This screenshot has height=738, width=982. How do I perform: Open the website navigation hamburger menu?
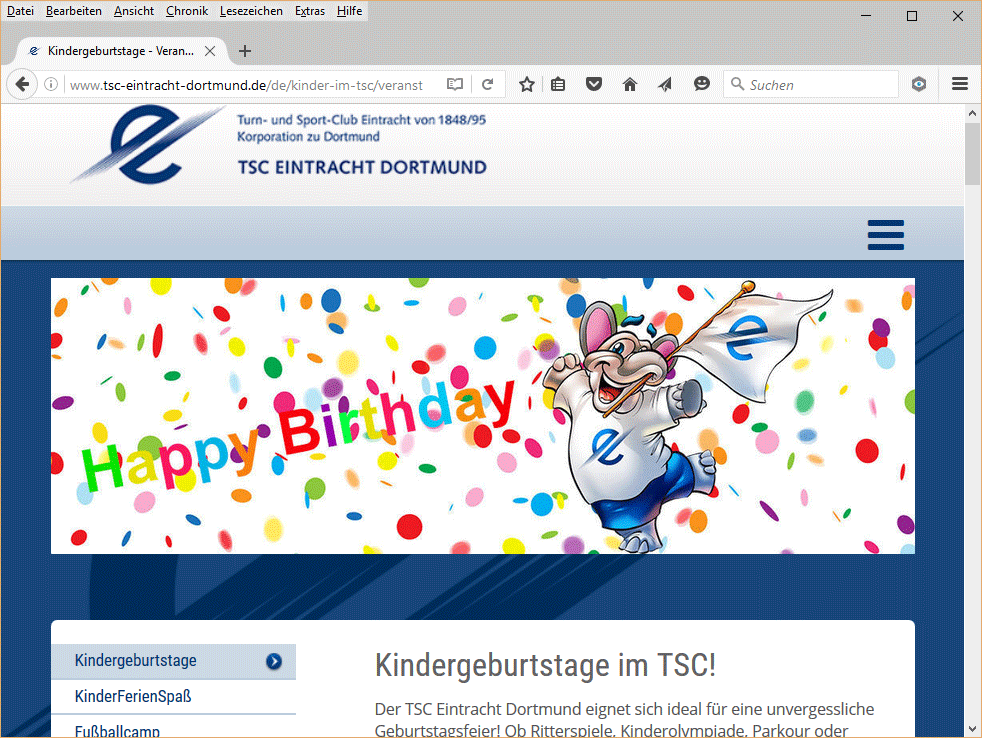click(x=886, y=235)
